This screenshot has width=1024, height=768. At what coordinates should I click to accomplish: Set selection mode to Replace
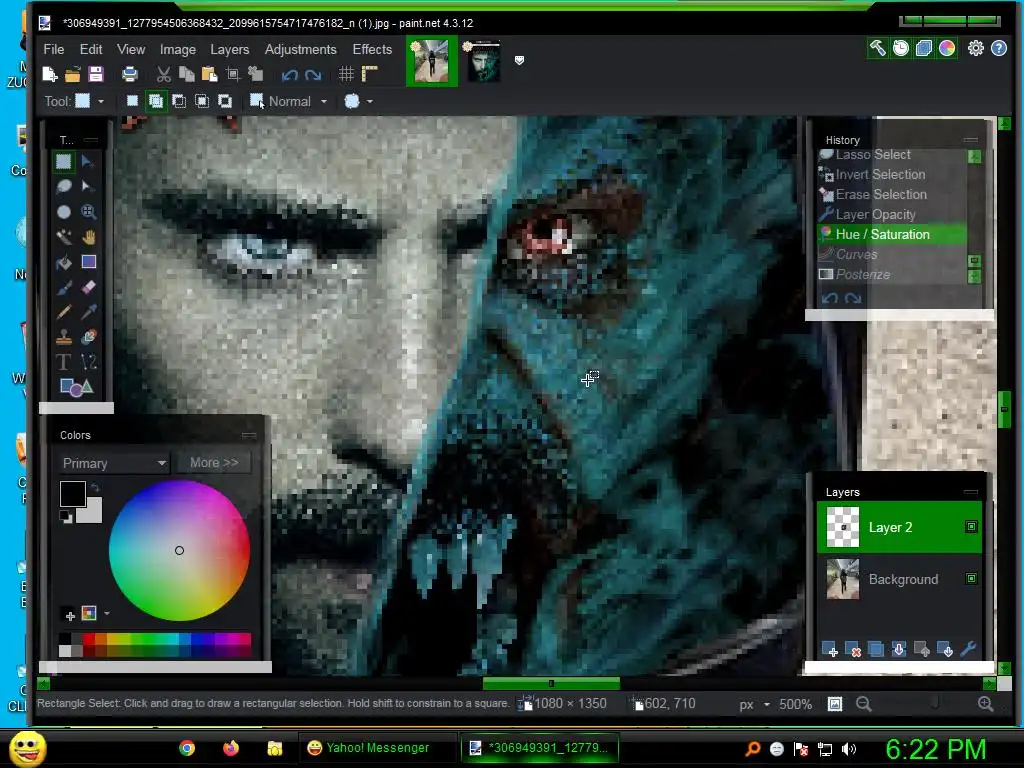point(132,101)
